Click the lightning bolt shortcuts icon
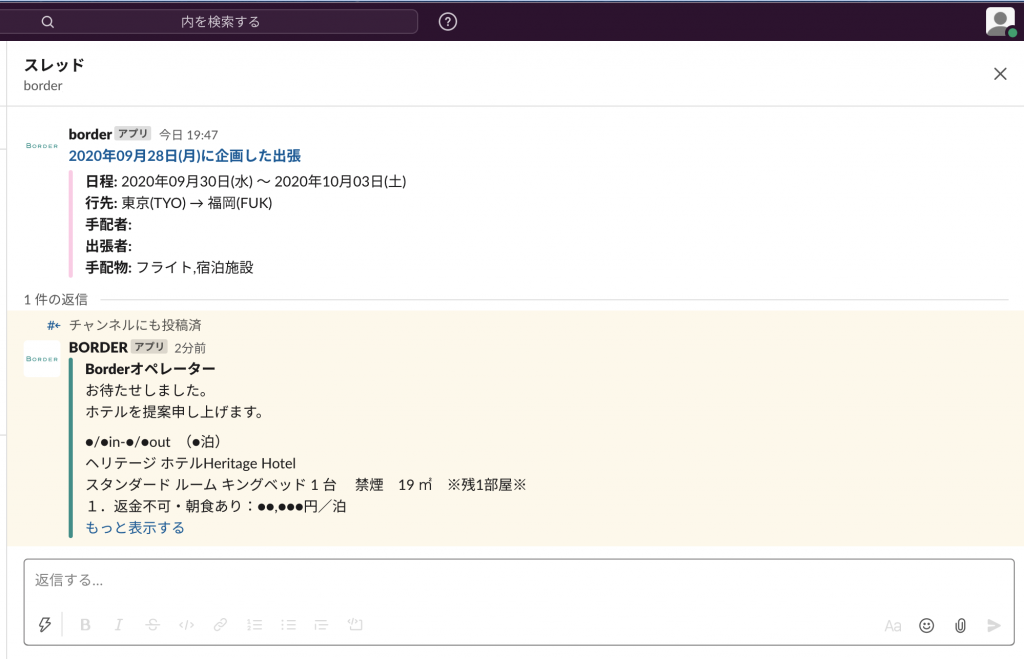 point(44,625)
